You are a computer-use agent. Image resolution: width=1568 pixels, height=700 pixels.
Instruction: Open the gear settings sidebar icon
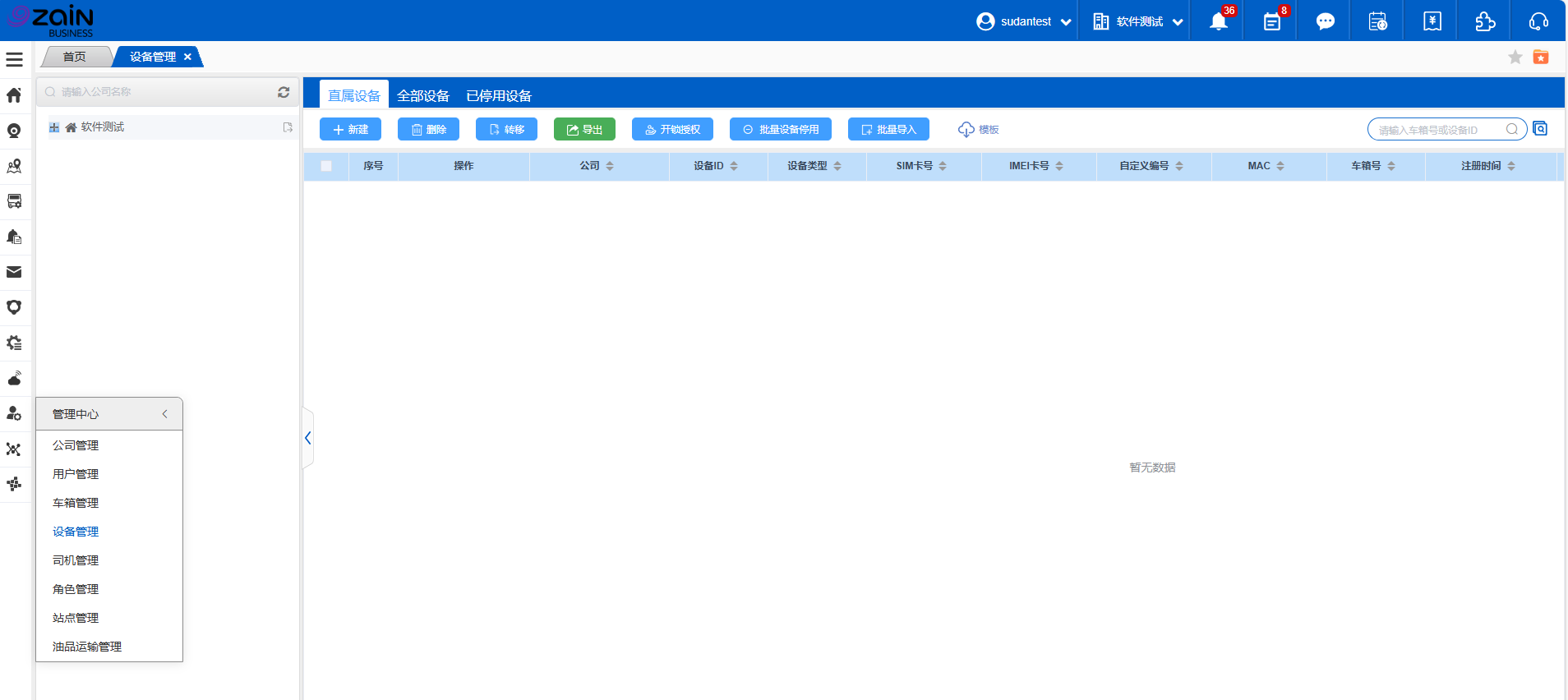click(14, 343)
